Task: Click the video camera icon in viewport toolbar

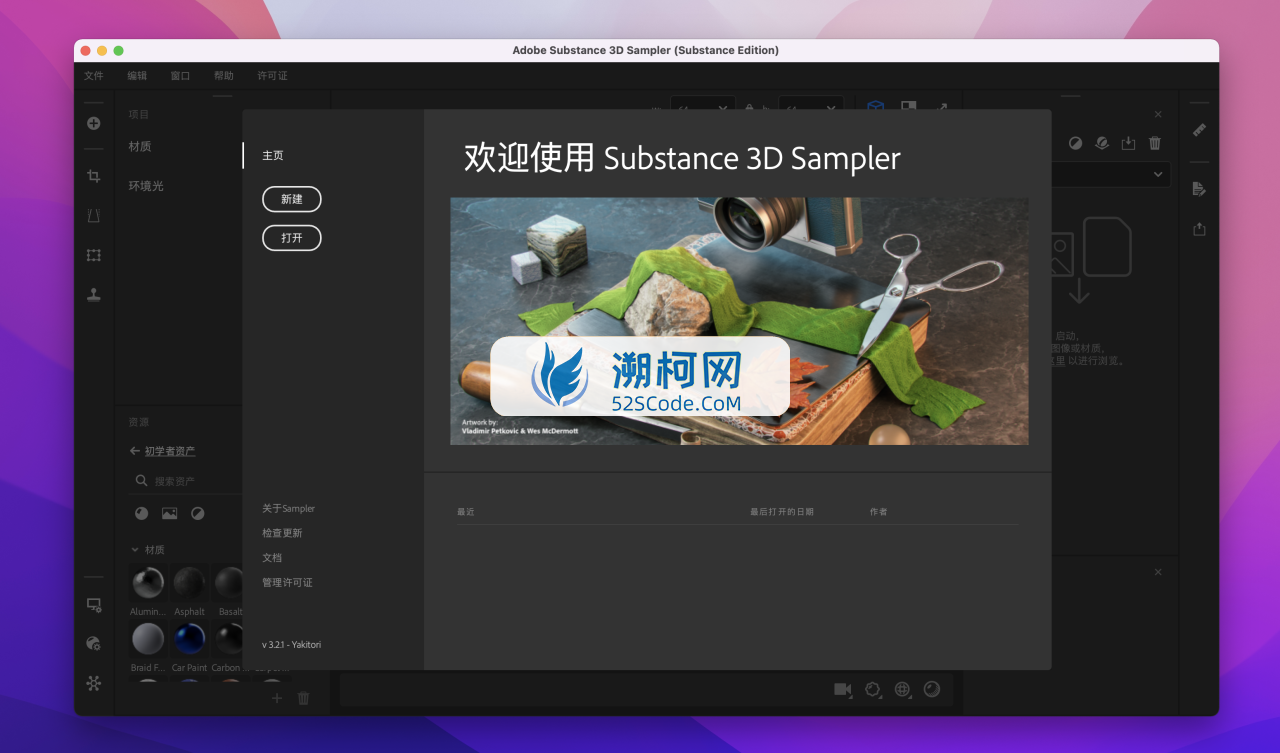Action: click(842, 689)
